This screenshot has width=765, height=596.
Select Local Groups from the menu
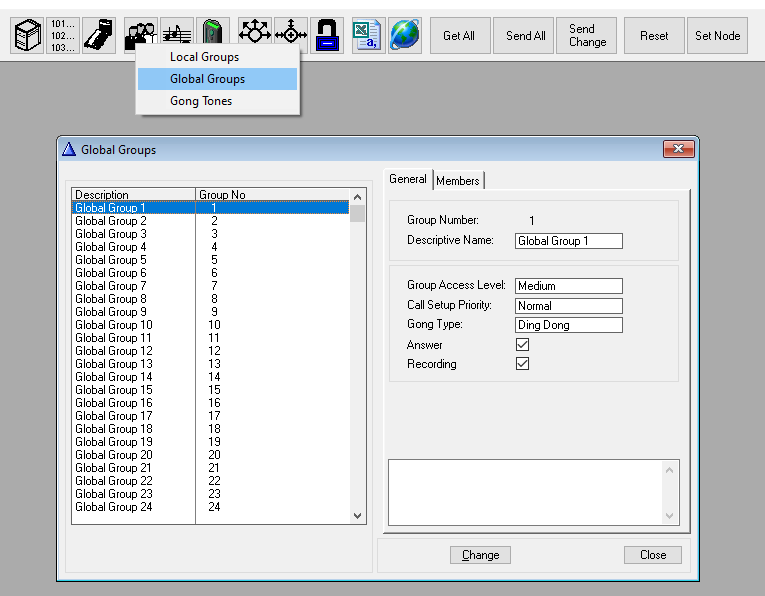point(204,57)
